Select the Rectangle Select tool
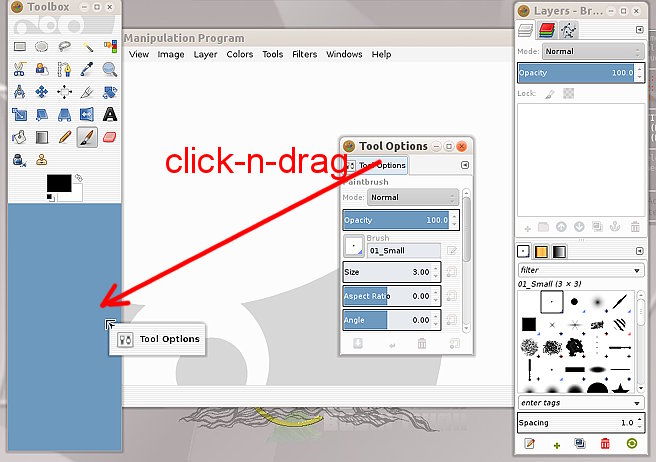The image size is (656, 462). 20,46
